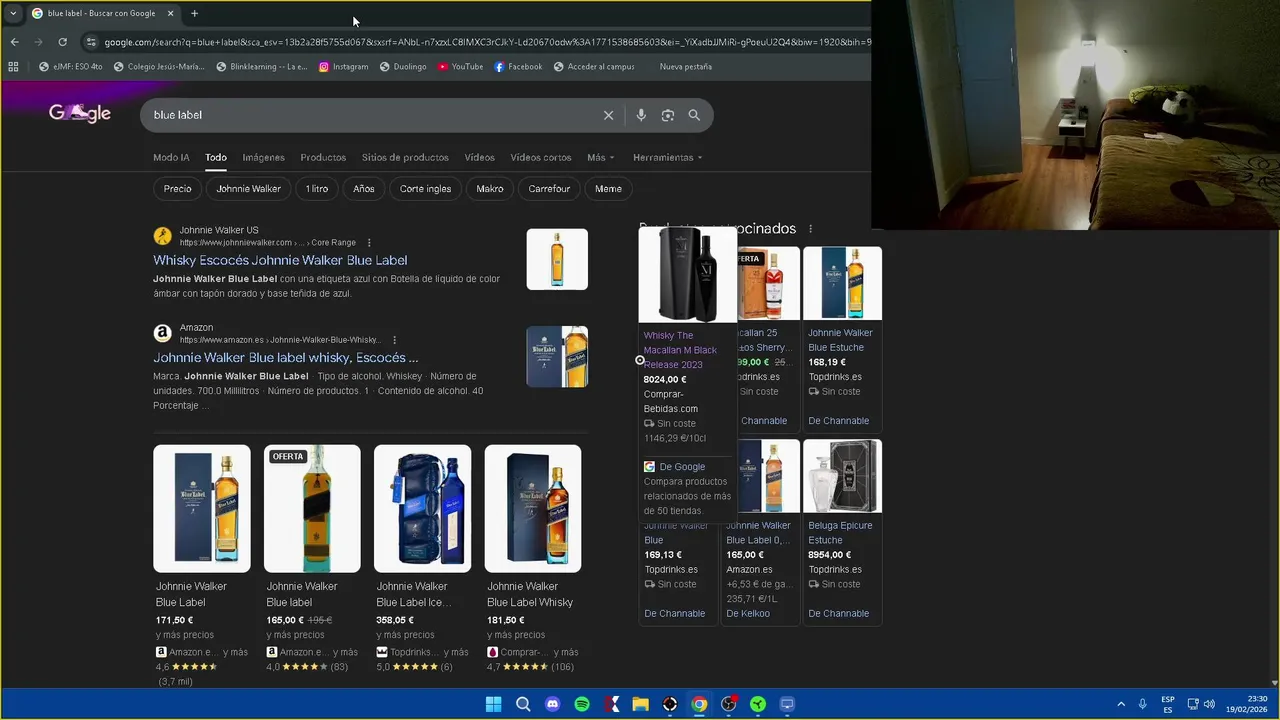Start voice search with microphone icon
1280x720 pixels.
point(641,115)
